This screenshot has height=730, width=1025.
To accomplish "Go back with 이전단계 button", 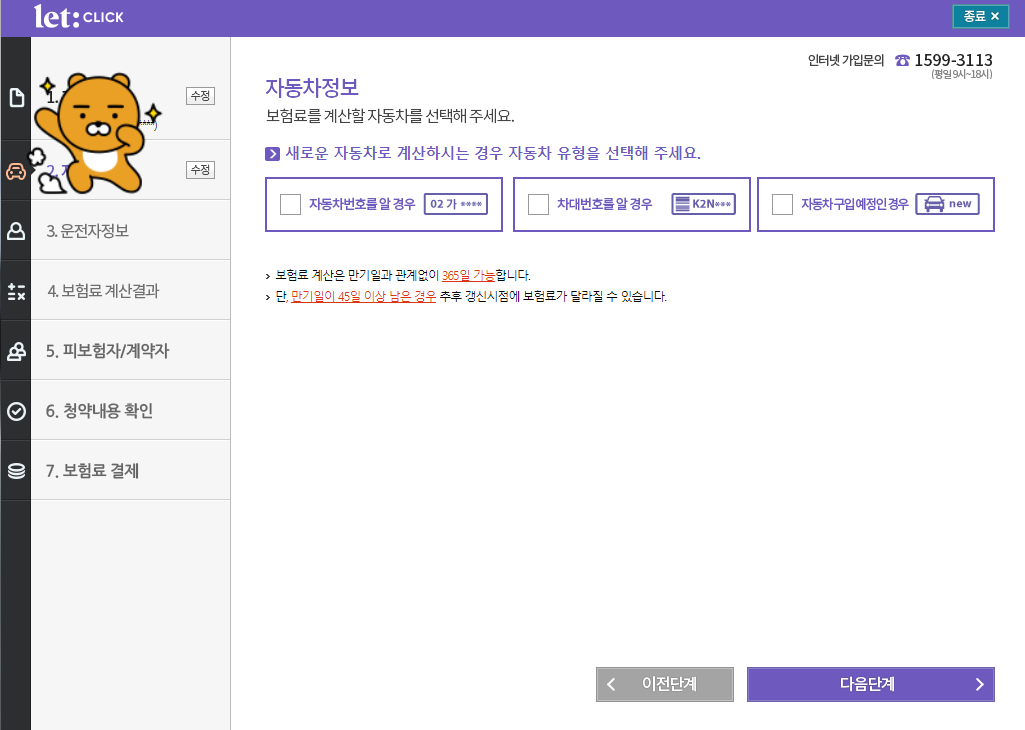I will click(x=665, y=684).
